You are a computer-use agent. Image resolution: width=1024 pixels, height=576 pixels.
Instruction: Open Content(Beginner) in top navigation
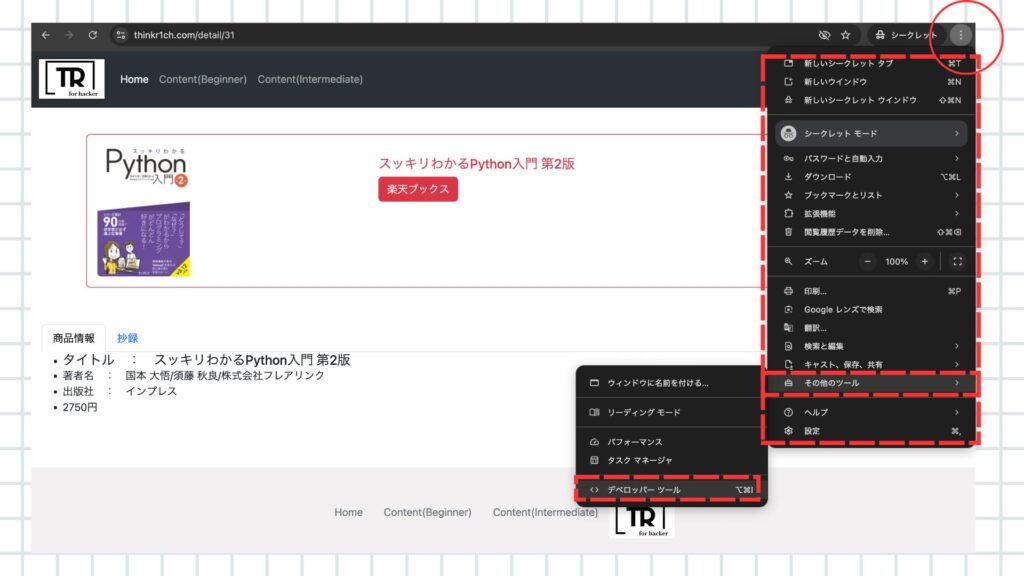(202, 79)
